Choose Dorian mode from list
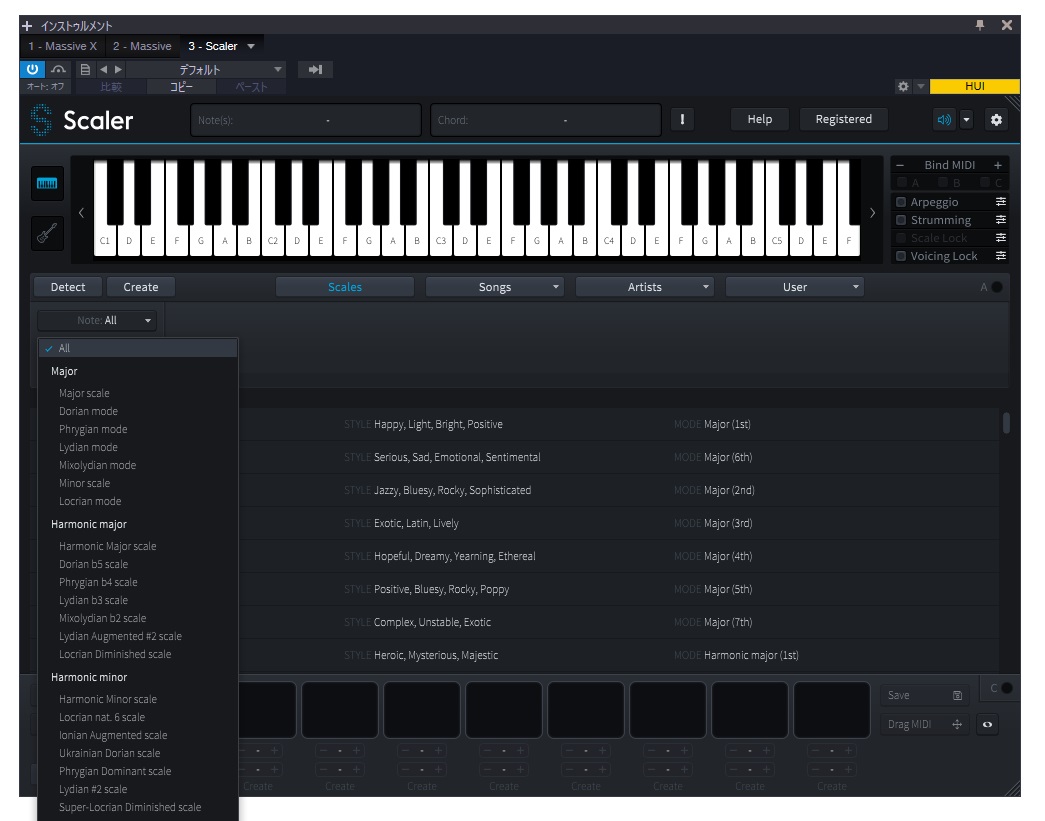 coord(88,411)
